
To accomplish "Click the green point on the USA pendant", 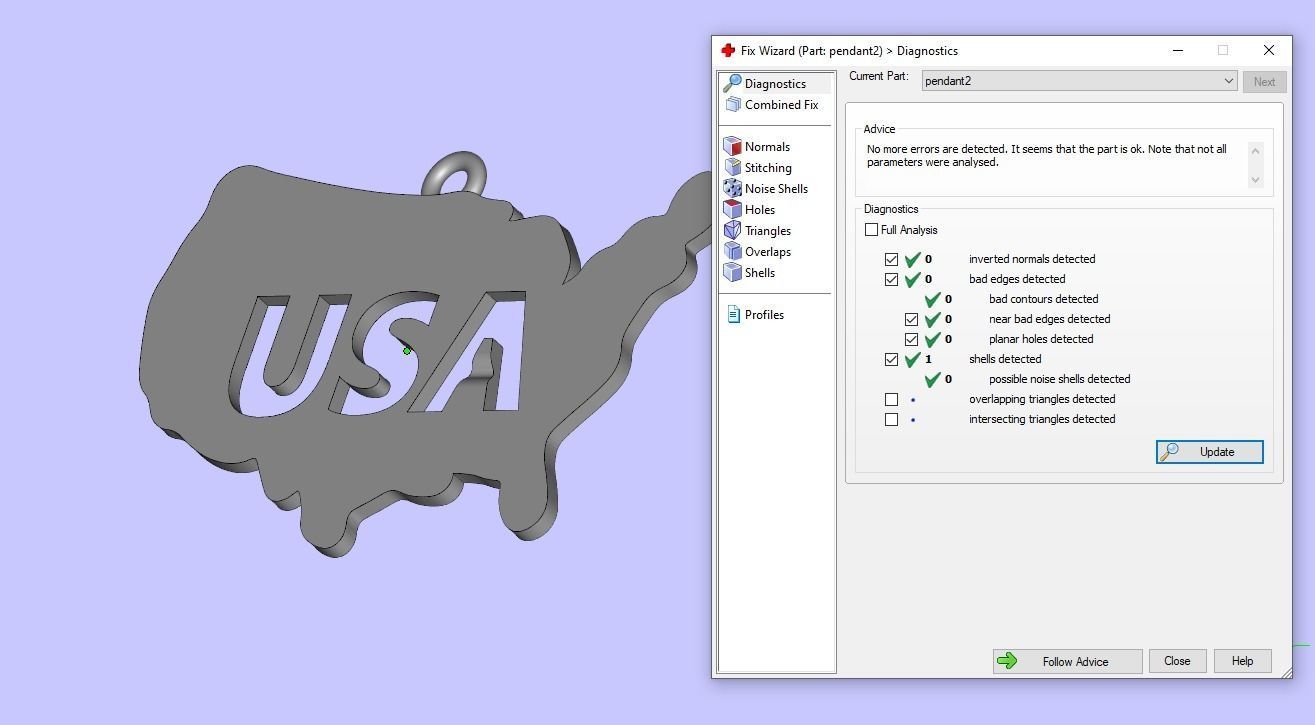I will click(x=407, y=350).
